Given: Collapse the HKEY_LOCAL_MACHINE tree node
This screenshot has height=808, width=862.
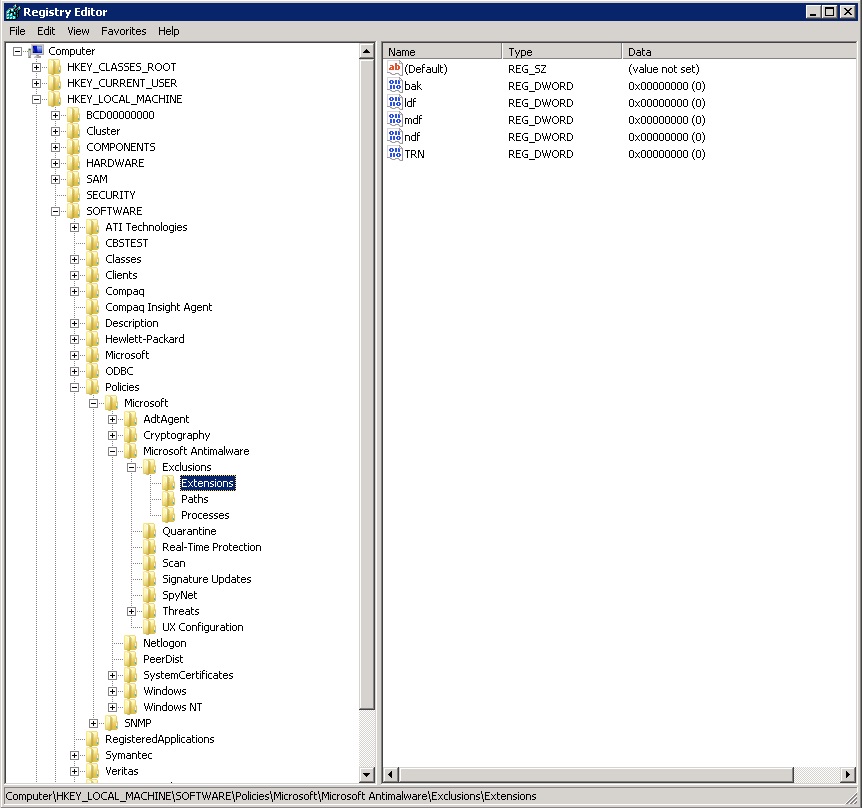Looking at the screenshot, I should point(37,99).
